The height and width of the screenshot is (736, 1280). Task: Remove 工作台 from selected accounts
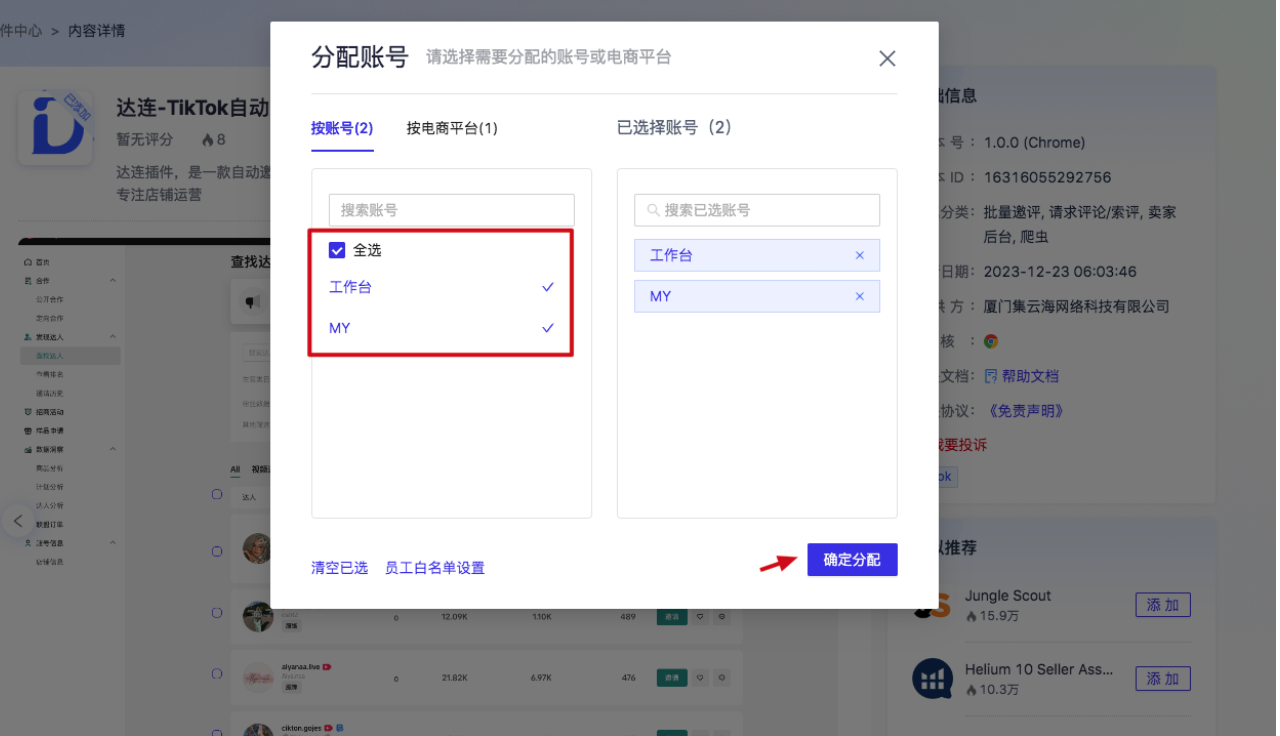859,256
